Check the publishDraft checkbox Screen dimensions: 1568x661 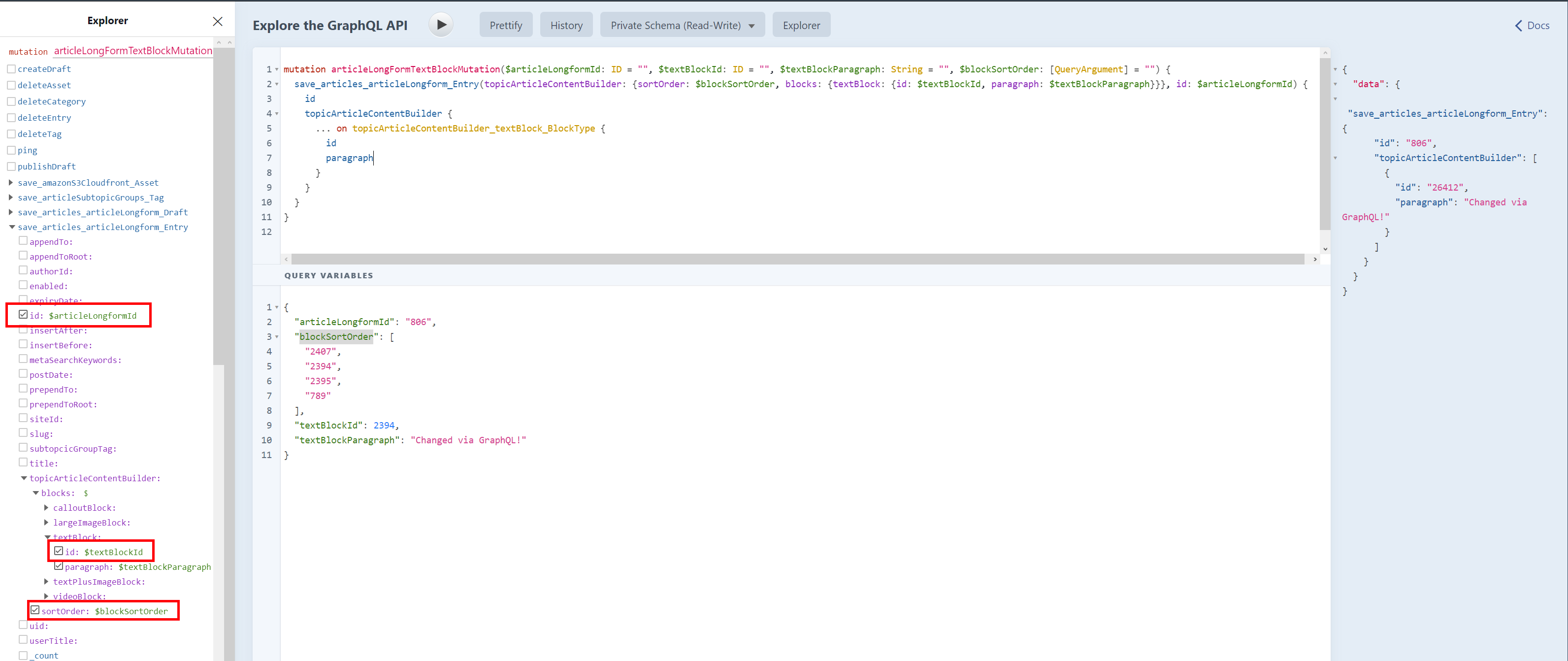(x=11, y=165)
